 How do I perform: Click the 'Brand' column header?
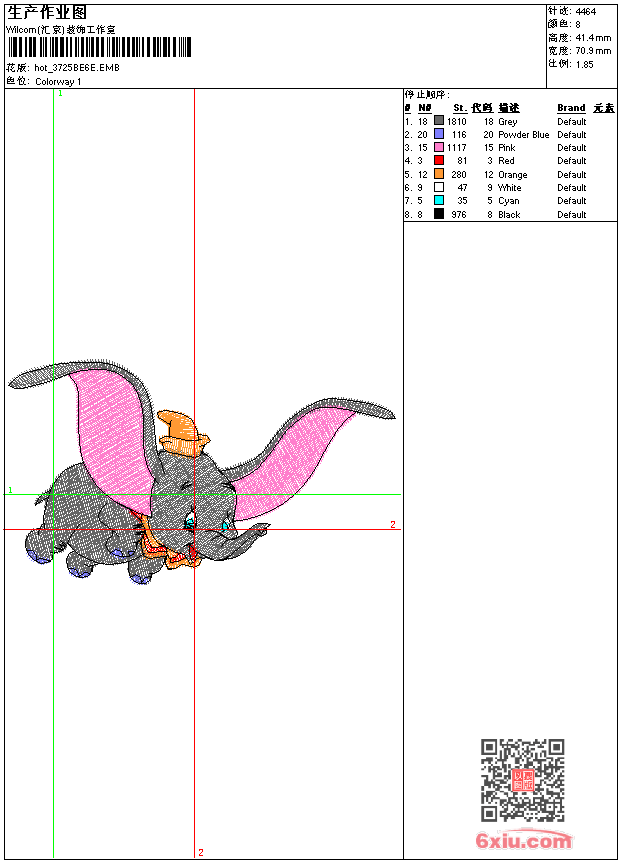point(571,108)
